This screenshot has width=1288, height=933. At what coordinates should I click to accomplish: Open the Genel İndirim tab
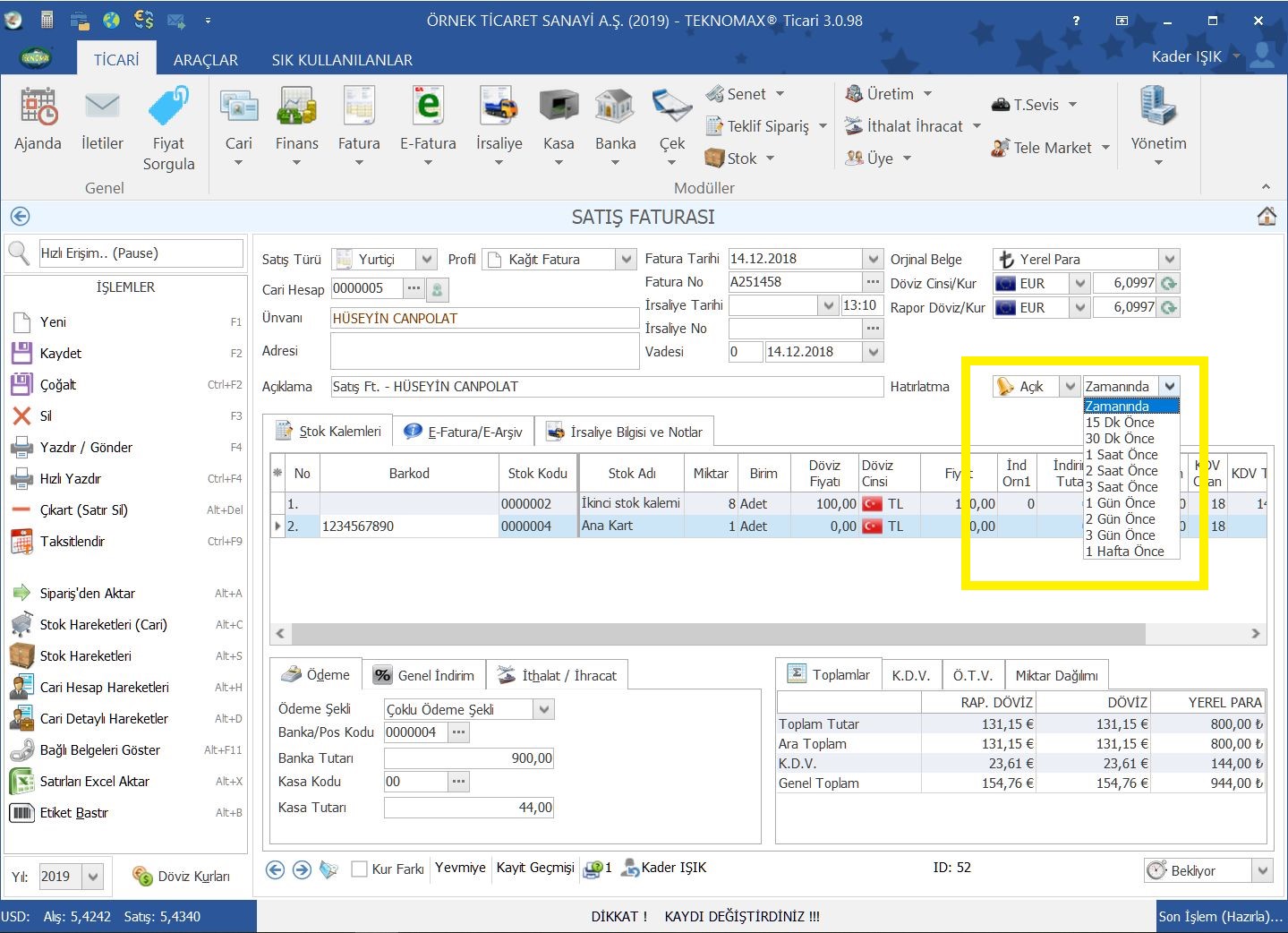tap(425, 675)
